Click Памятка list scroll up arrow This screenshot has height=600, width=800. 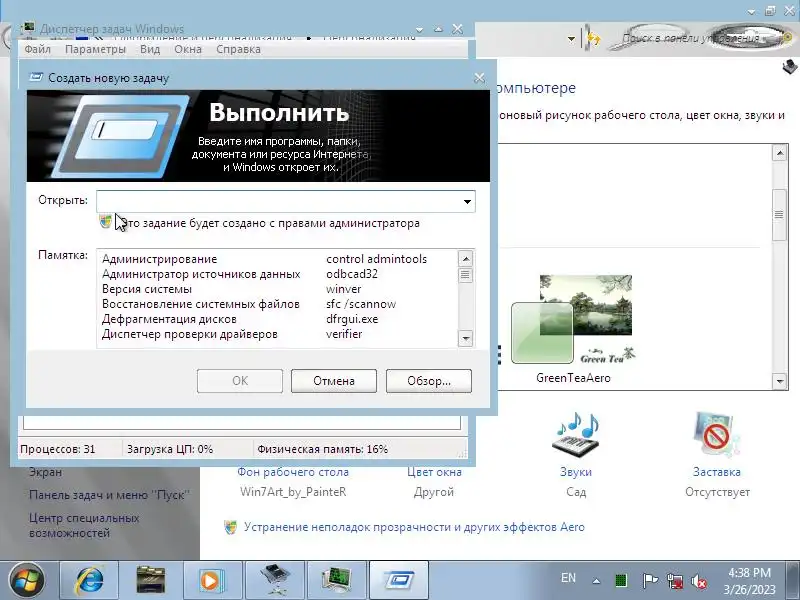pyautogui.click(x=465, y=259)
